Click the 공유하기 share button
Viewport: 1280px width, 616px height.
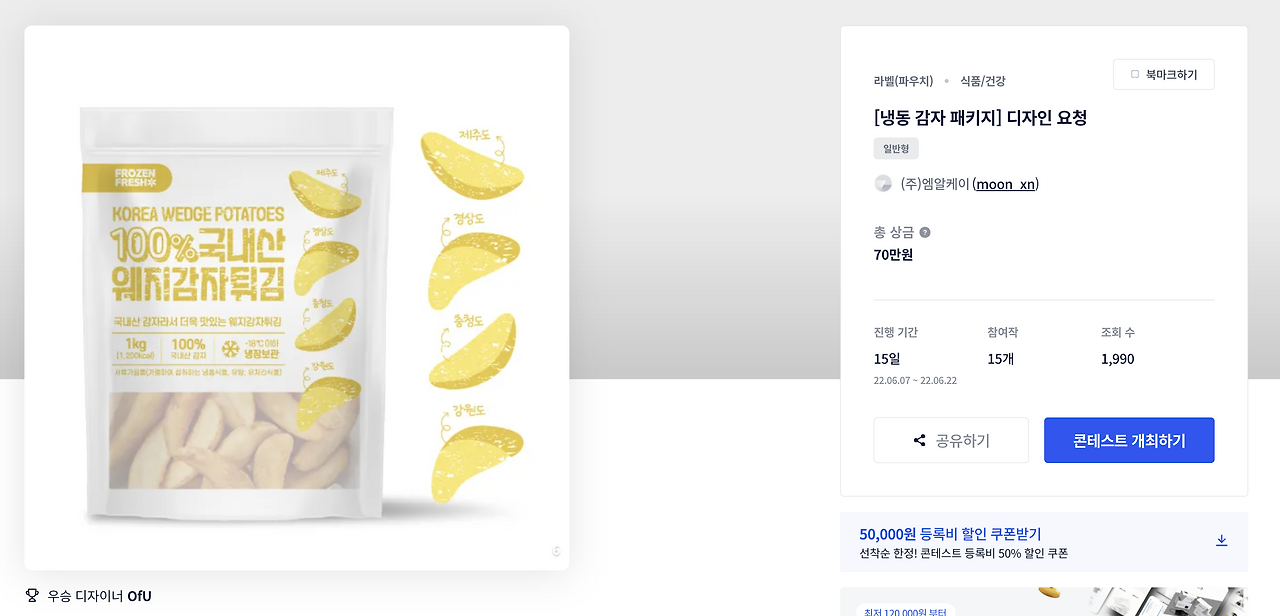[951, 440]
